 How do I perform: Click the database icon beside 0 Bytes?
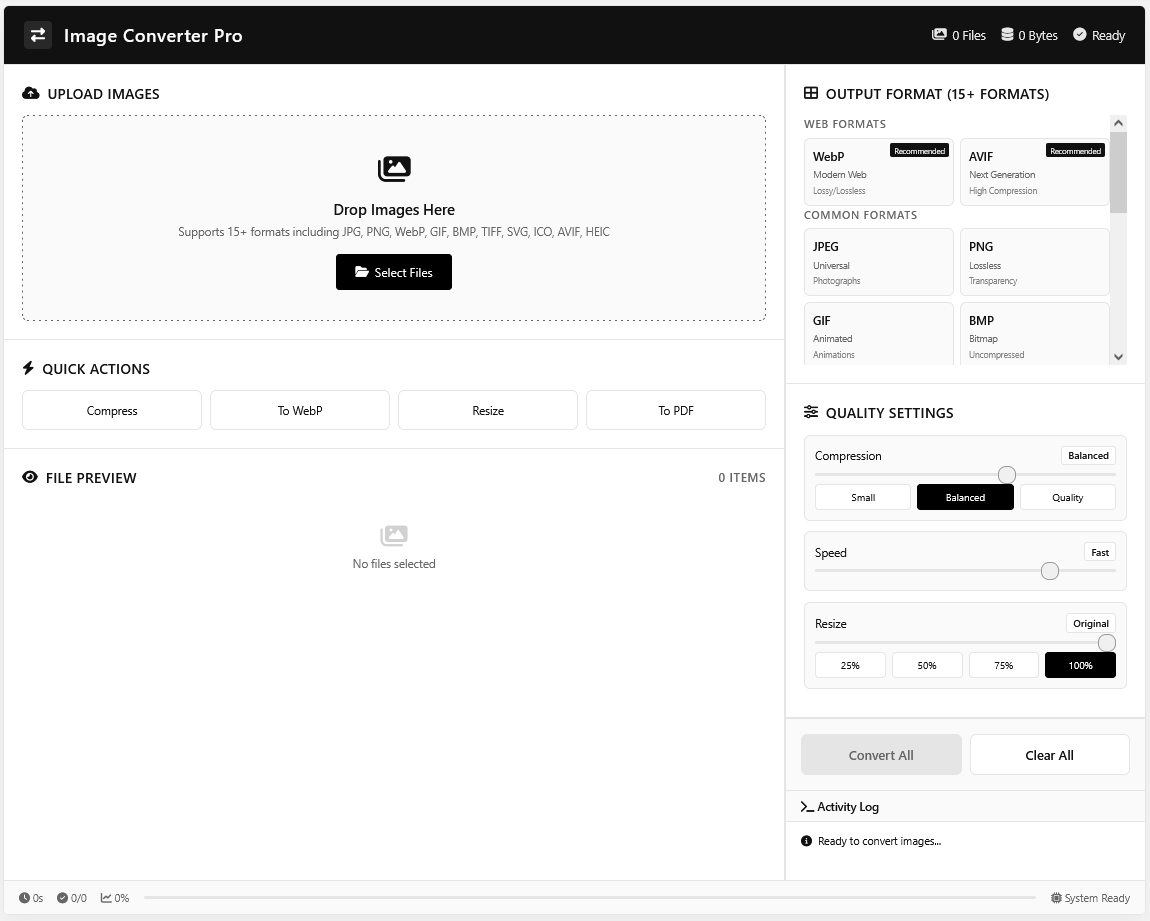pos(1007,34)
